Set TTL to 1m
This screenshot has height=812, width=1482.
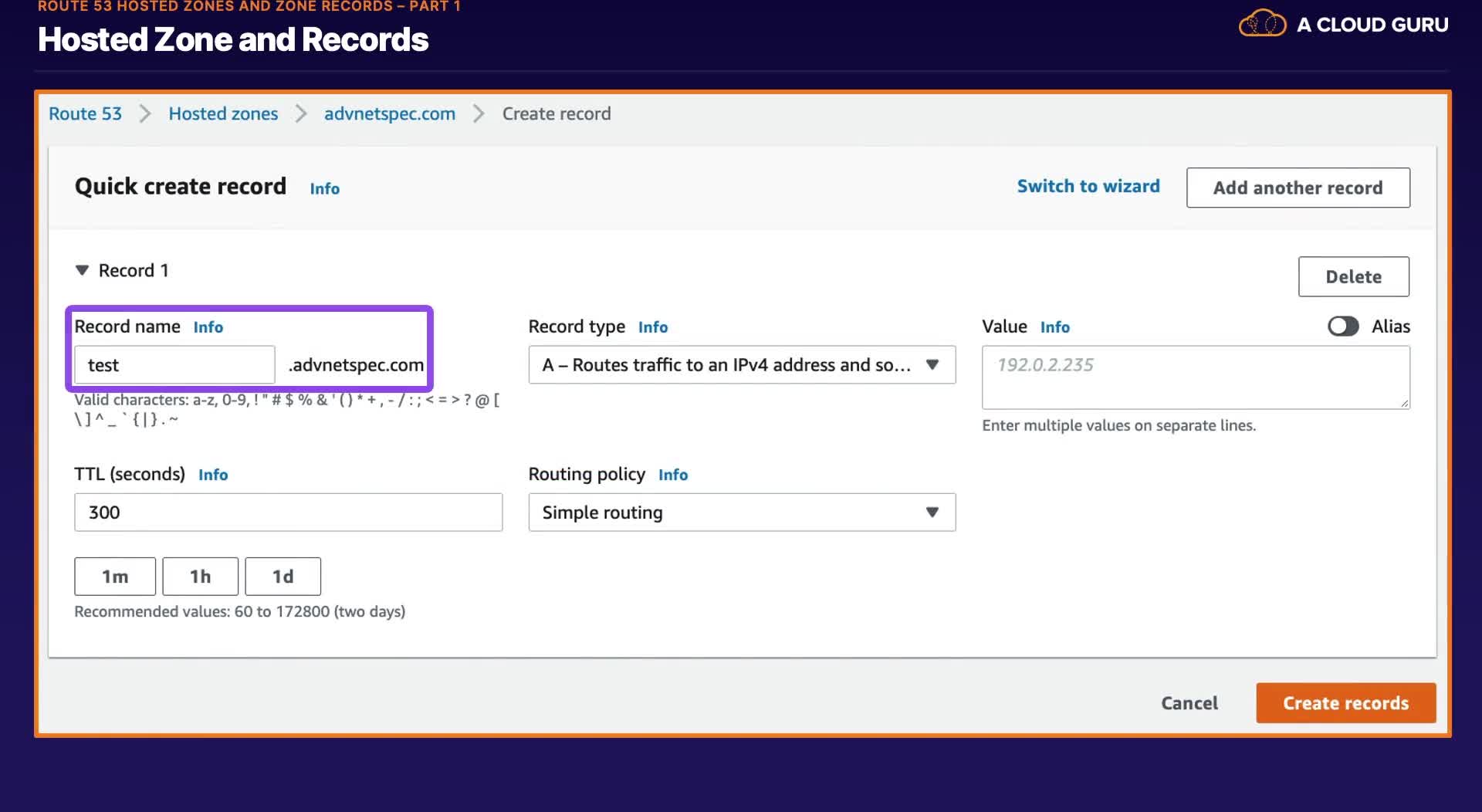coord(115,577)
